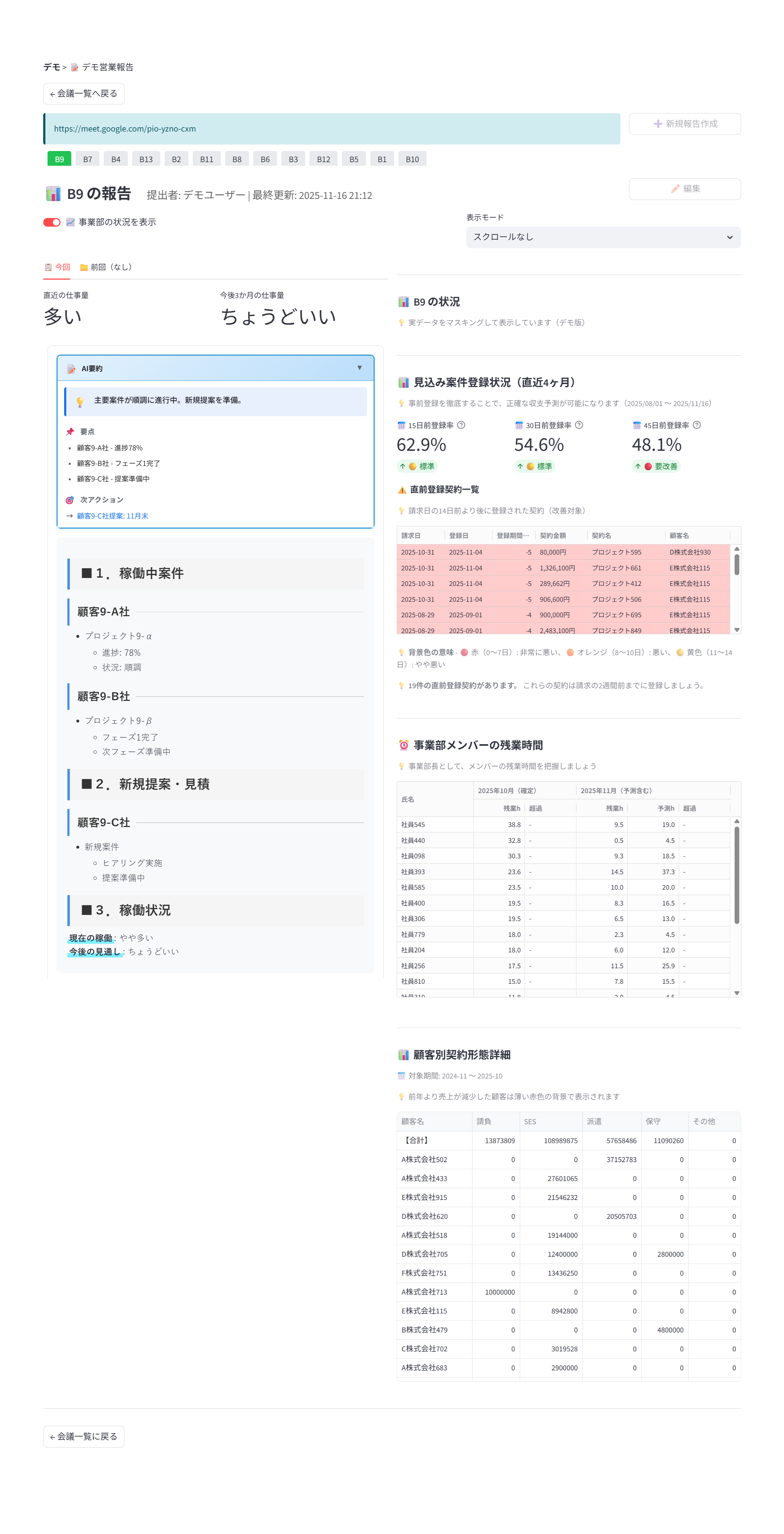The width and height of the screenshot is (784, 1534).
Task: Click the help icon next to 45日前登録率
Action: click(697, 425)
